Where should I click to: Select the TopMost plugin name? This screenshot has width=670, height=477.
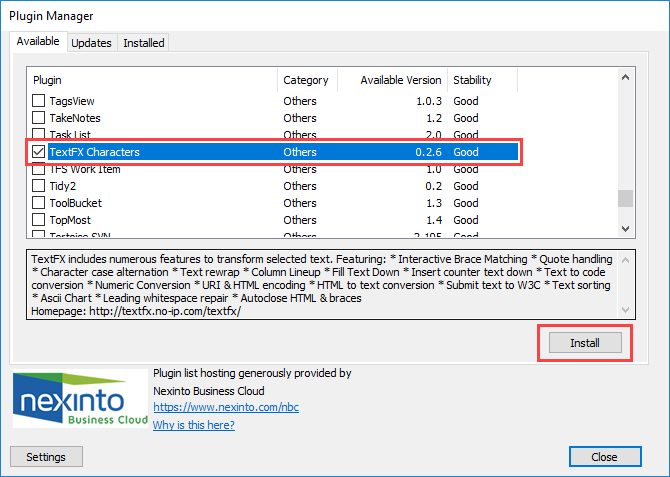[70, 220]
